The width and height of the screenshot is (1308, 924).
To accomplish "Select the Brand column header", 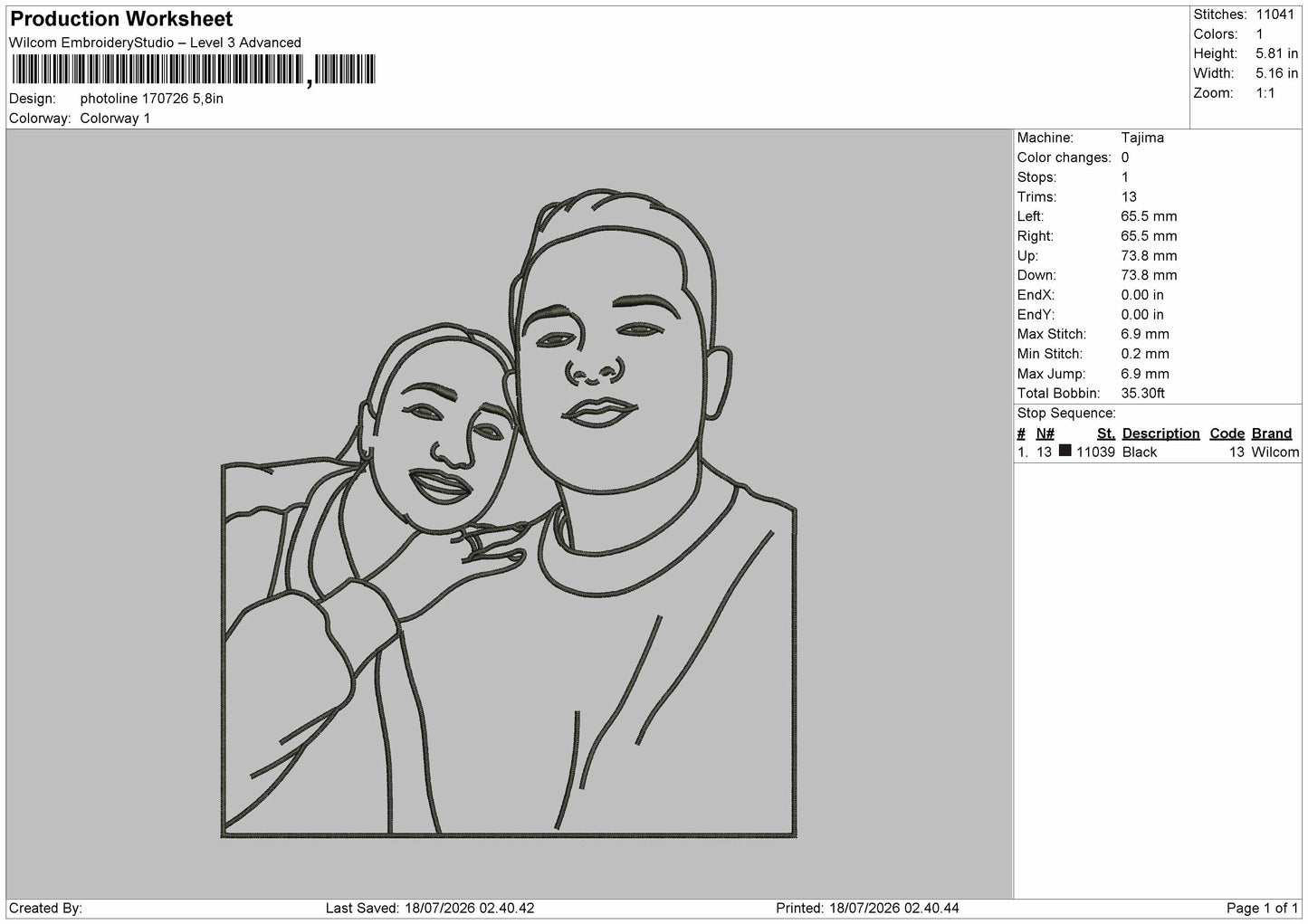I will pos(1271,433).
